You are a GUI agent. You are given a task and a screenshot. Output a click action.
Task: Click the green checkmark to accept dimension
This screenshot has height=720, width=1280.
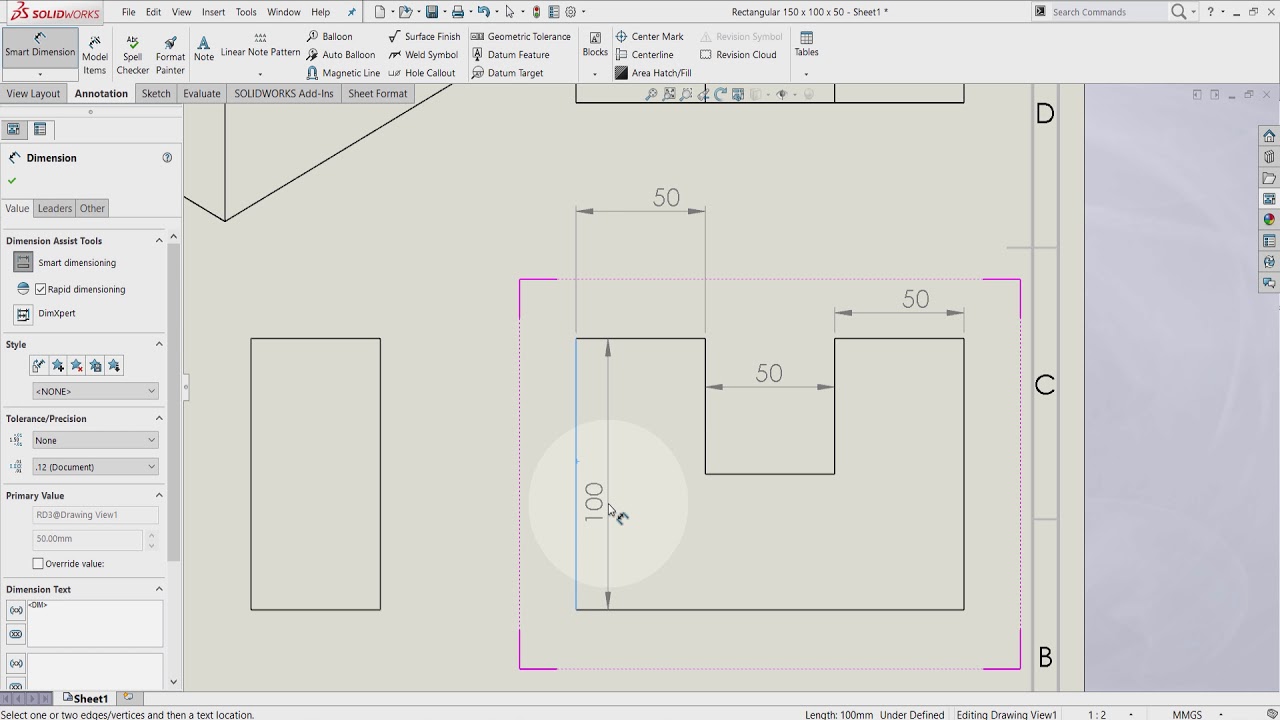click(12, 181)
